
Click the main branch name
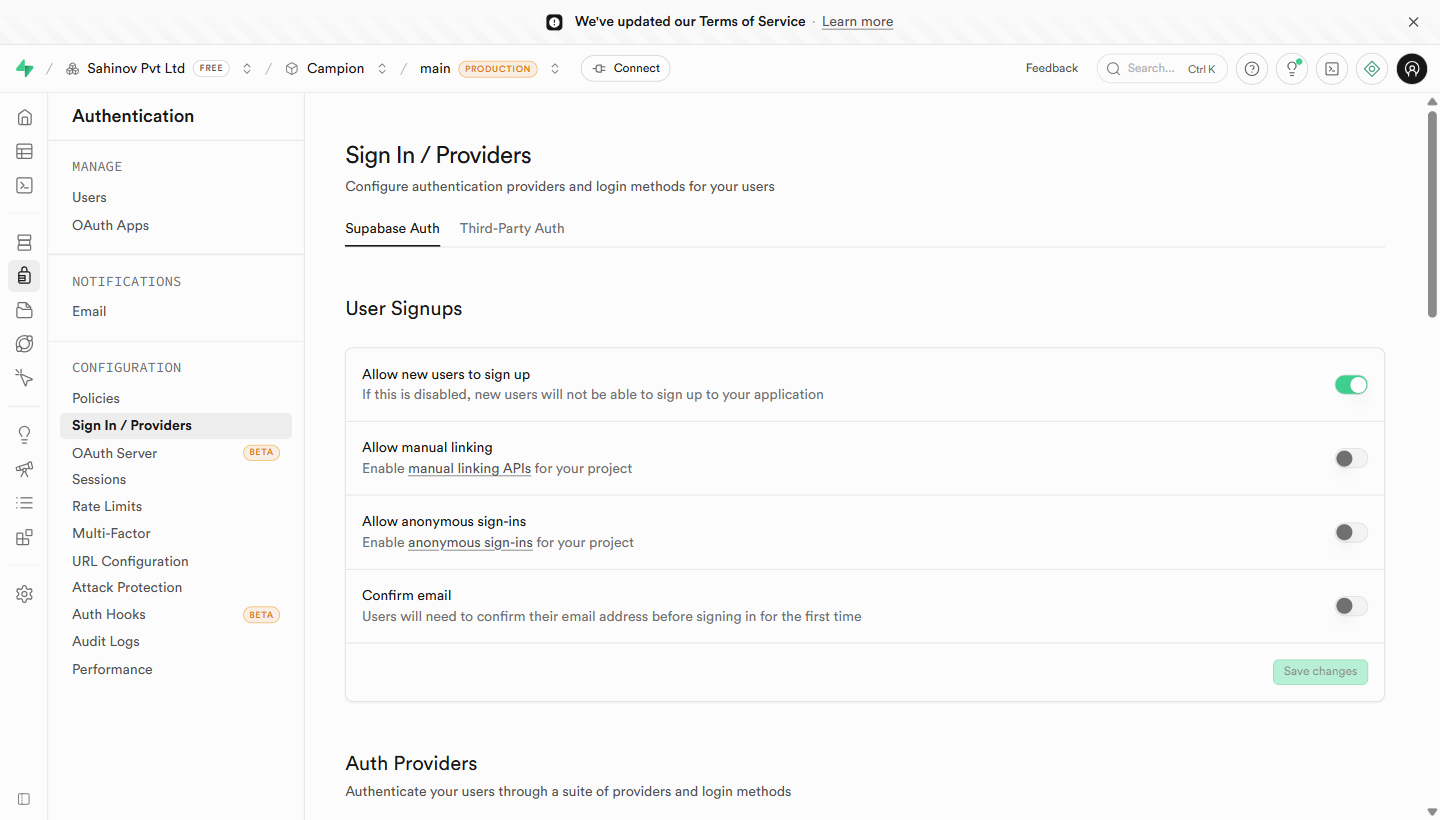435,69
